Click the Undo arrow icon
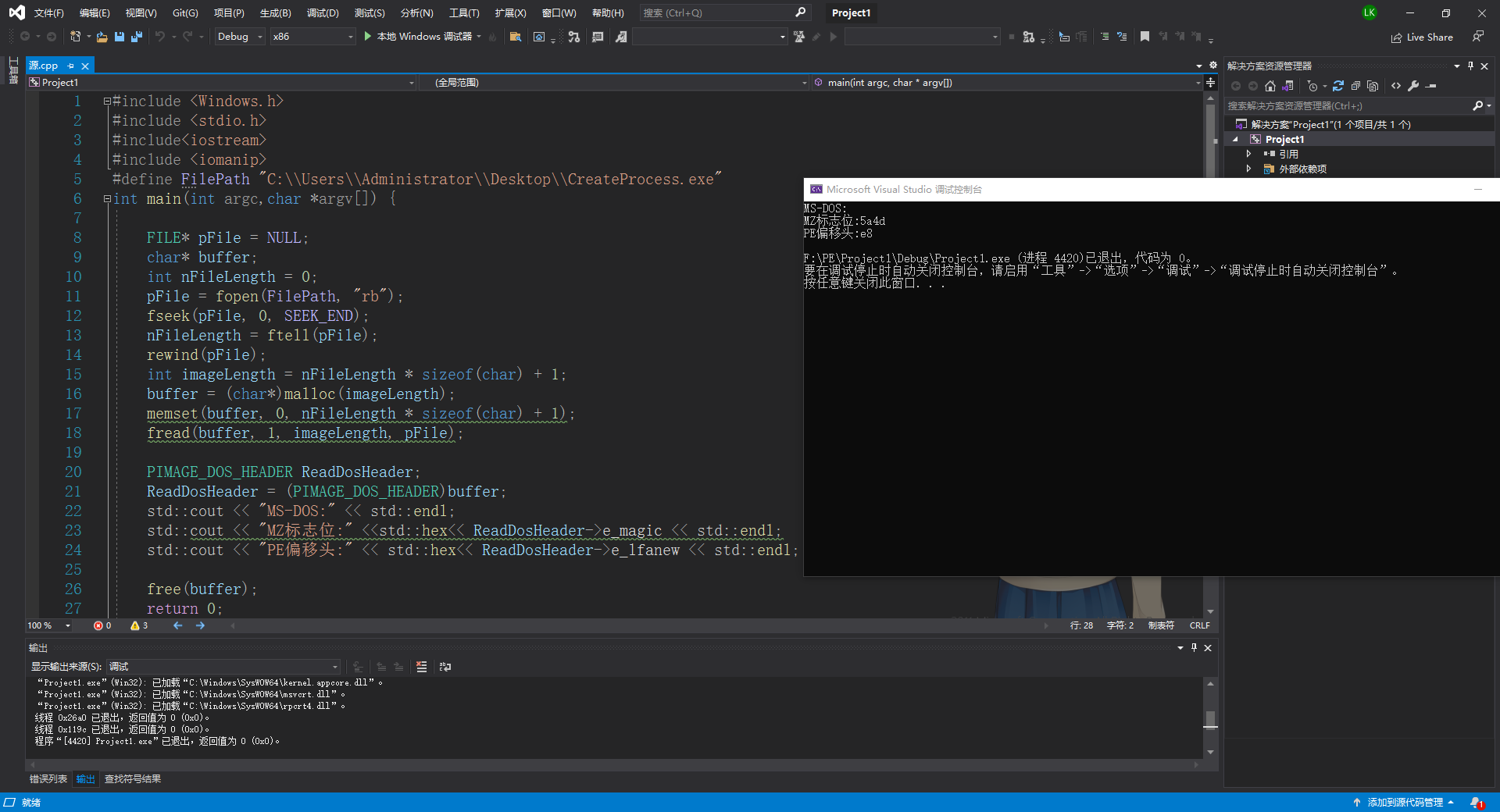The image size is (1500, 812). [160, 37]
